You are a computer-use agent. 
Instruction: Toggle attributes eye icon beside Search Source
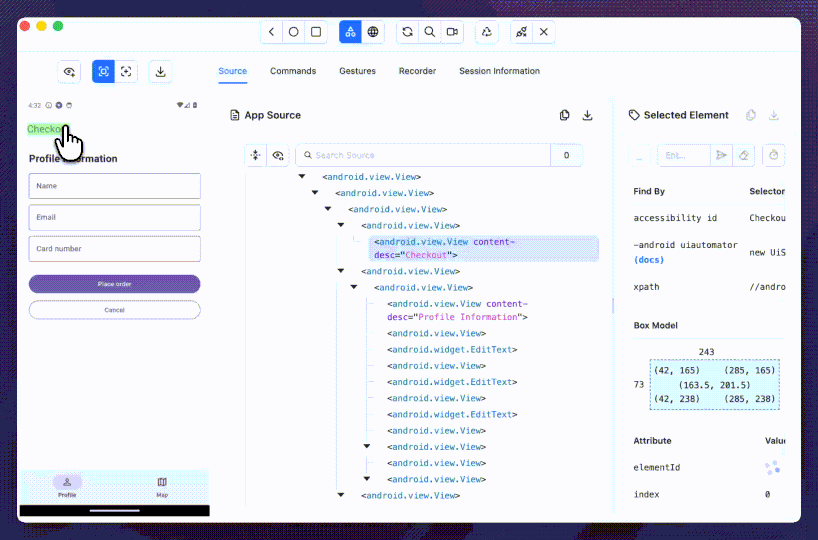point(278,155)
